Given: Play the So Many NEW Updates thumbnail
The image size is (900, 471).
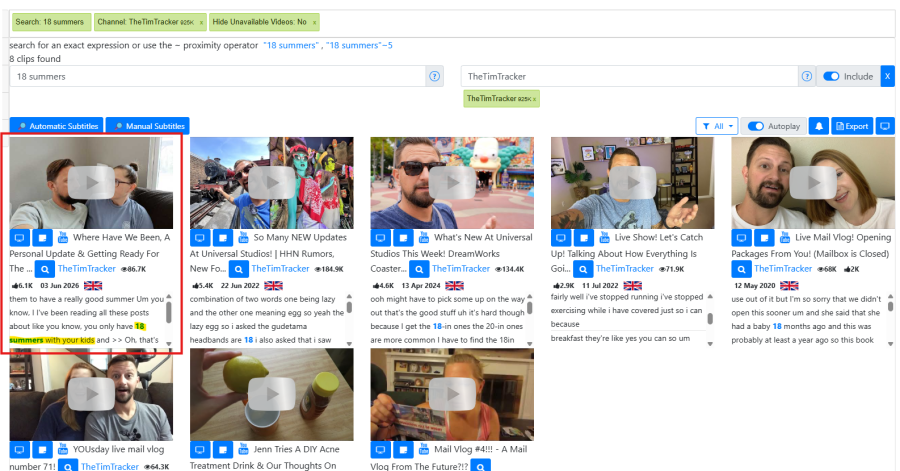Looking at the screenshot, I should (271, 183).
